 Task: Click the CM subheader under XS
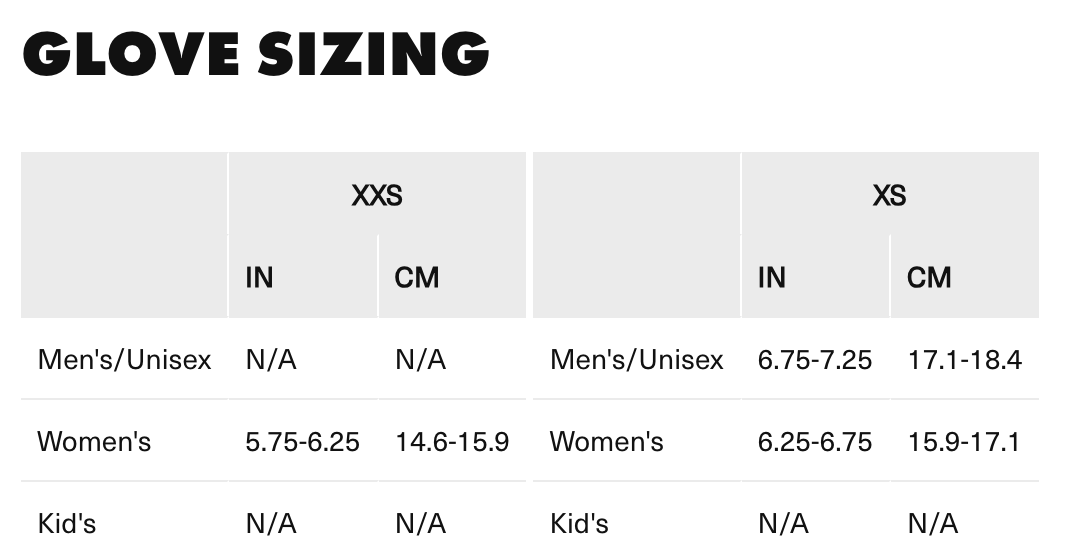929,278
